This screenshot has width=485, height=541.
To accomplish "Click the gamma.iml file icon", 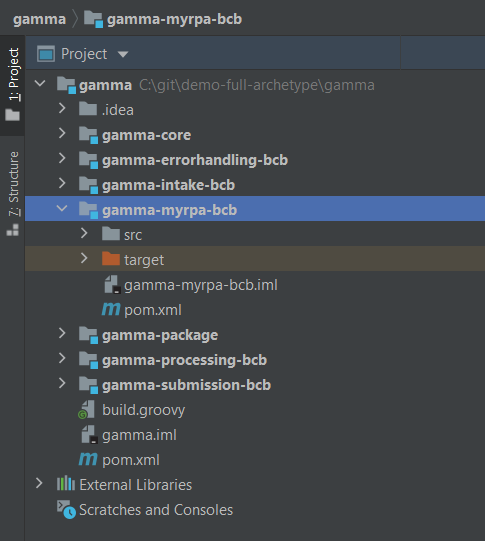I will (90, 435).
